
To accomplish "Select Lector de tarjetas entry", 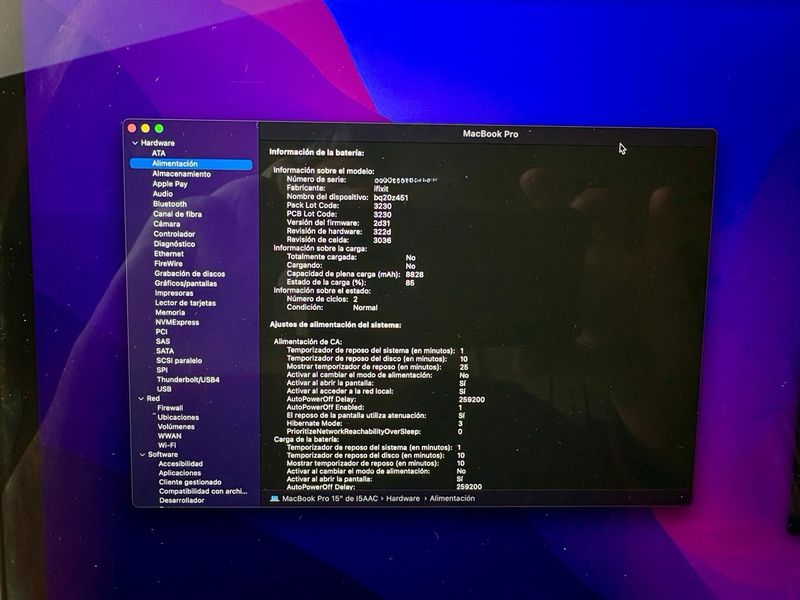I will click(186, 303).
